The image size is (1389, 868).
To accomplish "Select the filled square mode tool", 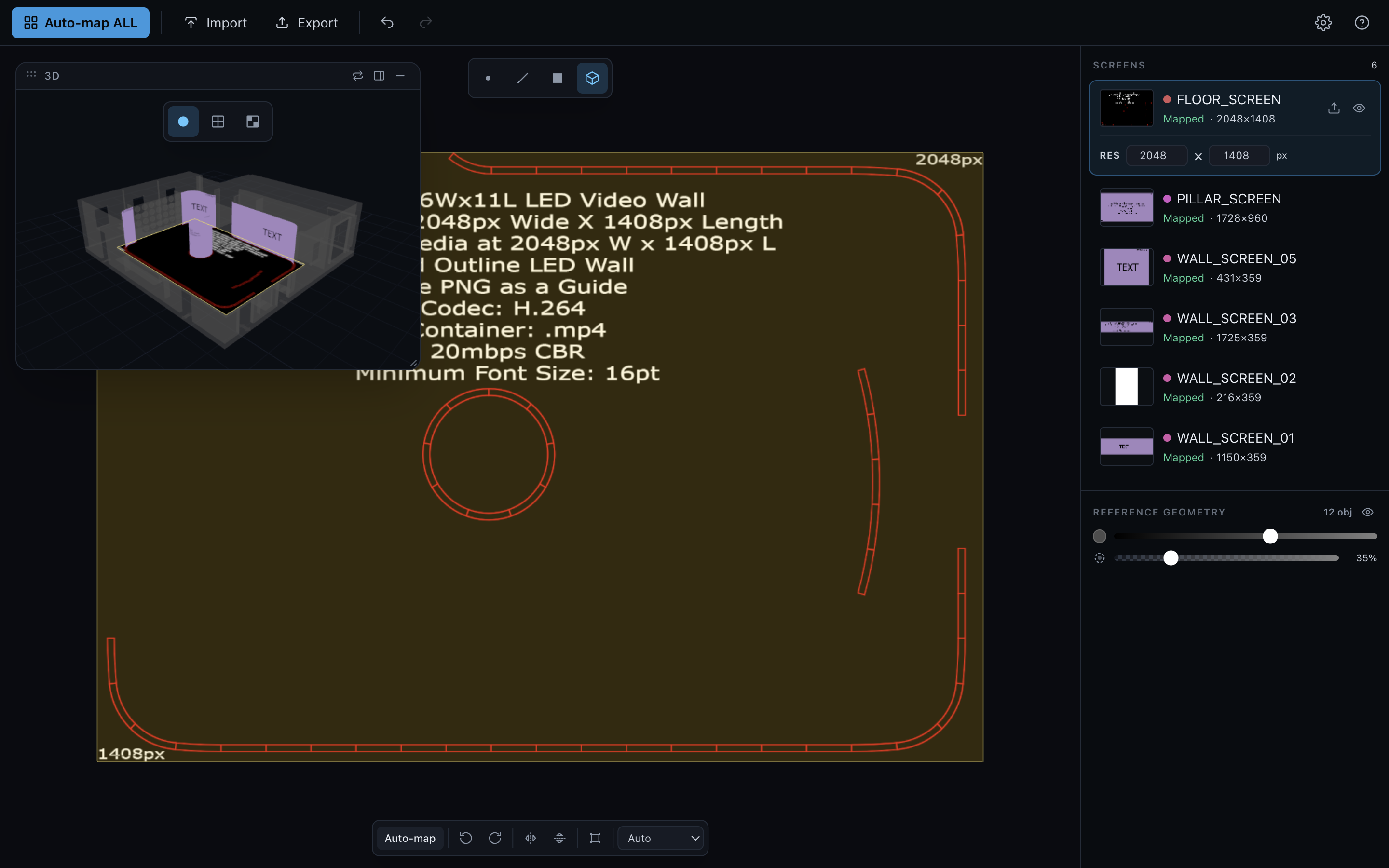I will pos(558,78).
